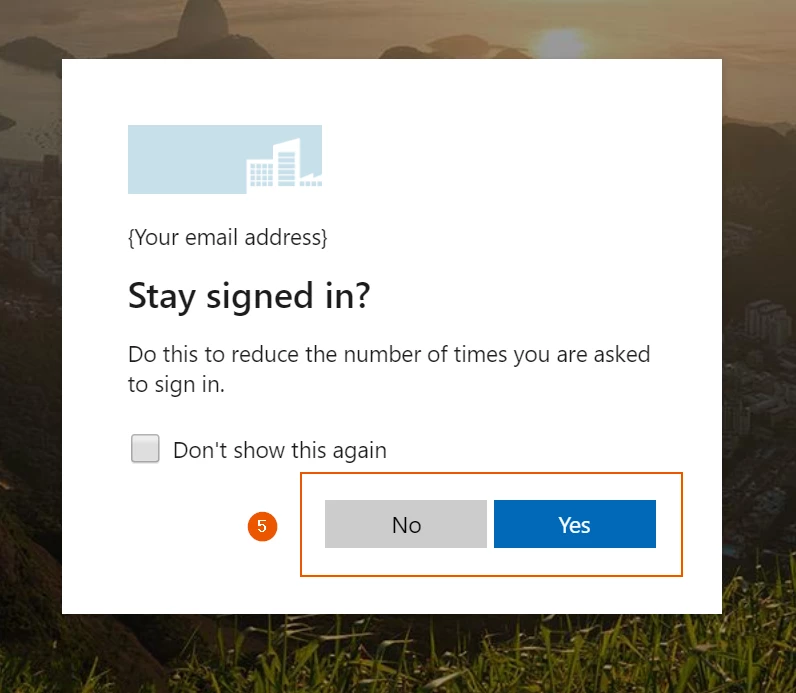
Task: Check the Don't show this again checkbox
Action: pos(146,449)
